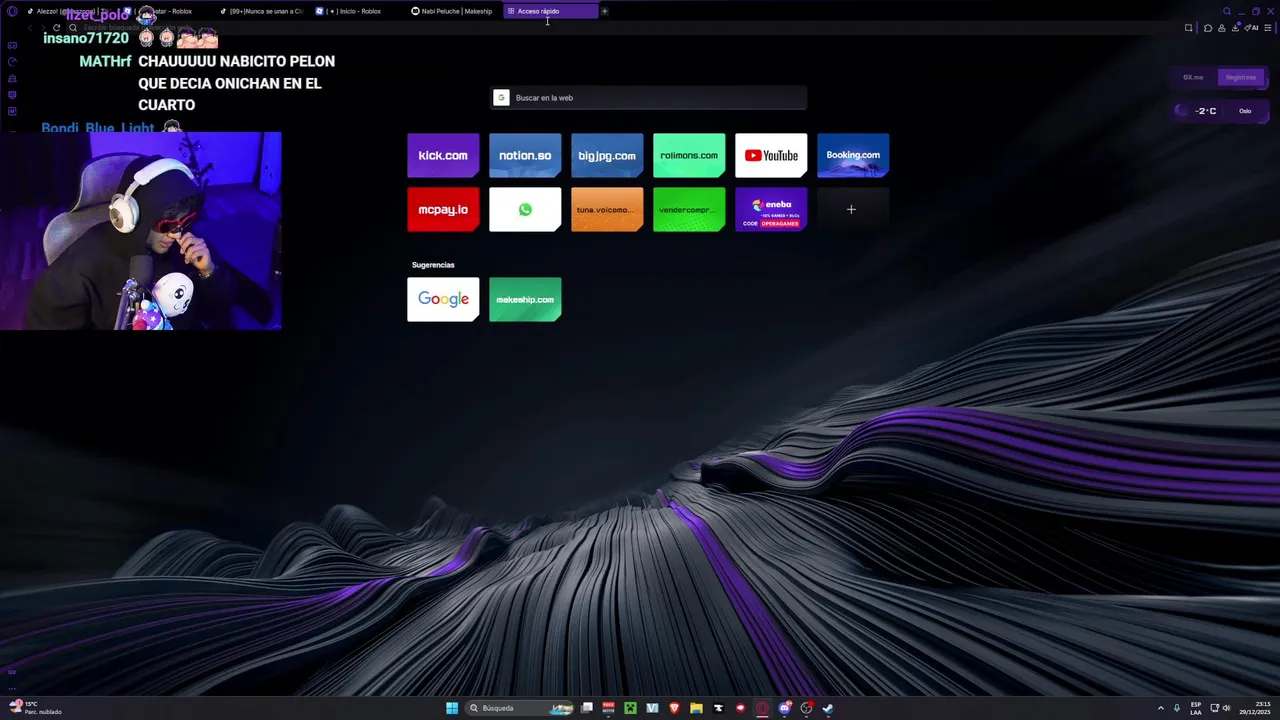Open the tuna.voicemod speed dial tile

pyautogui.click(x=607, y=209)
